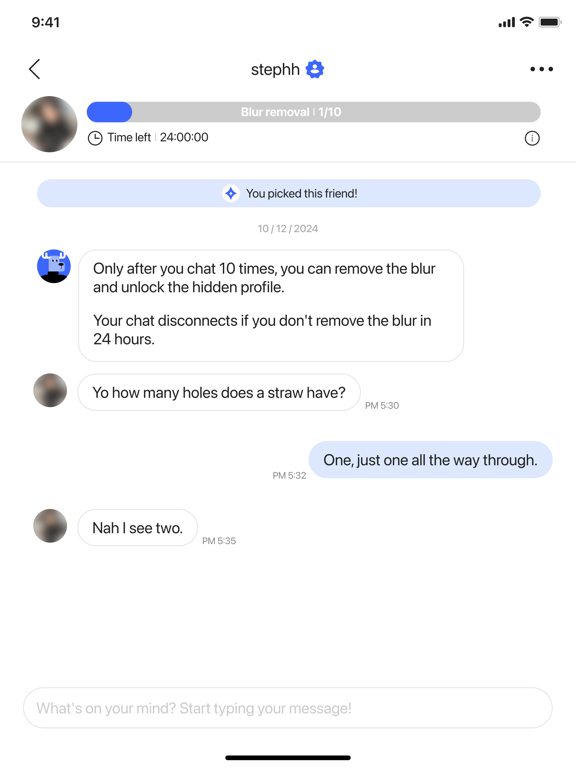The width and height of the screenshot is (576, 768).
Task: Tap the stephh username title
Action: (275, 70)
